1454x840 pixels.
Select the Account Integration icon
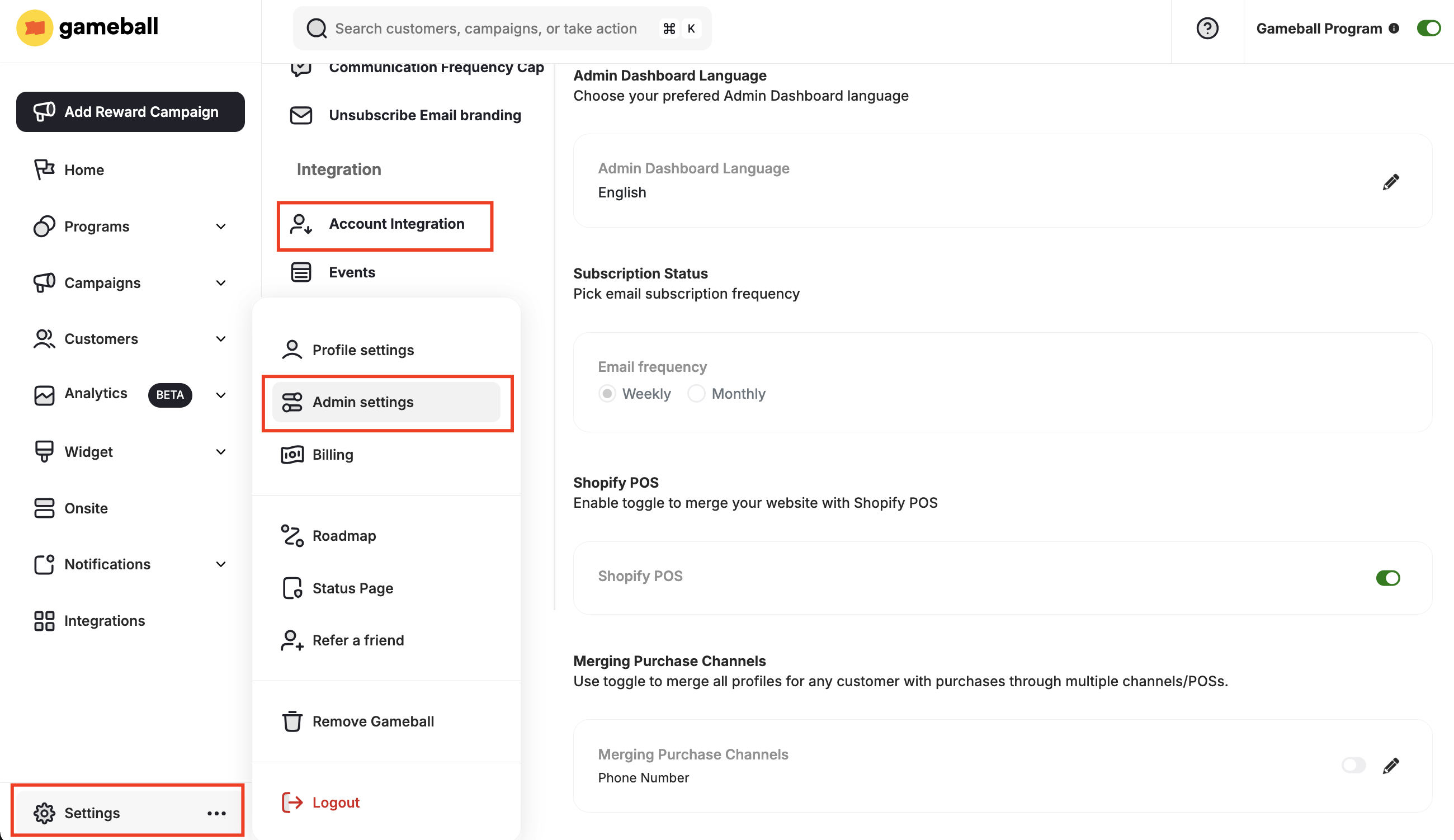click(300, 225)
